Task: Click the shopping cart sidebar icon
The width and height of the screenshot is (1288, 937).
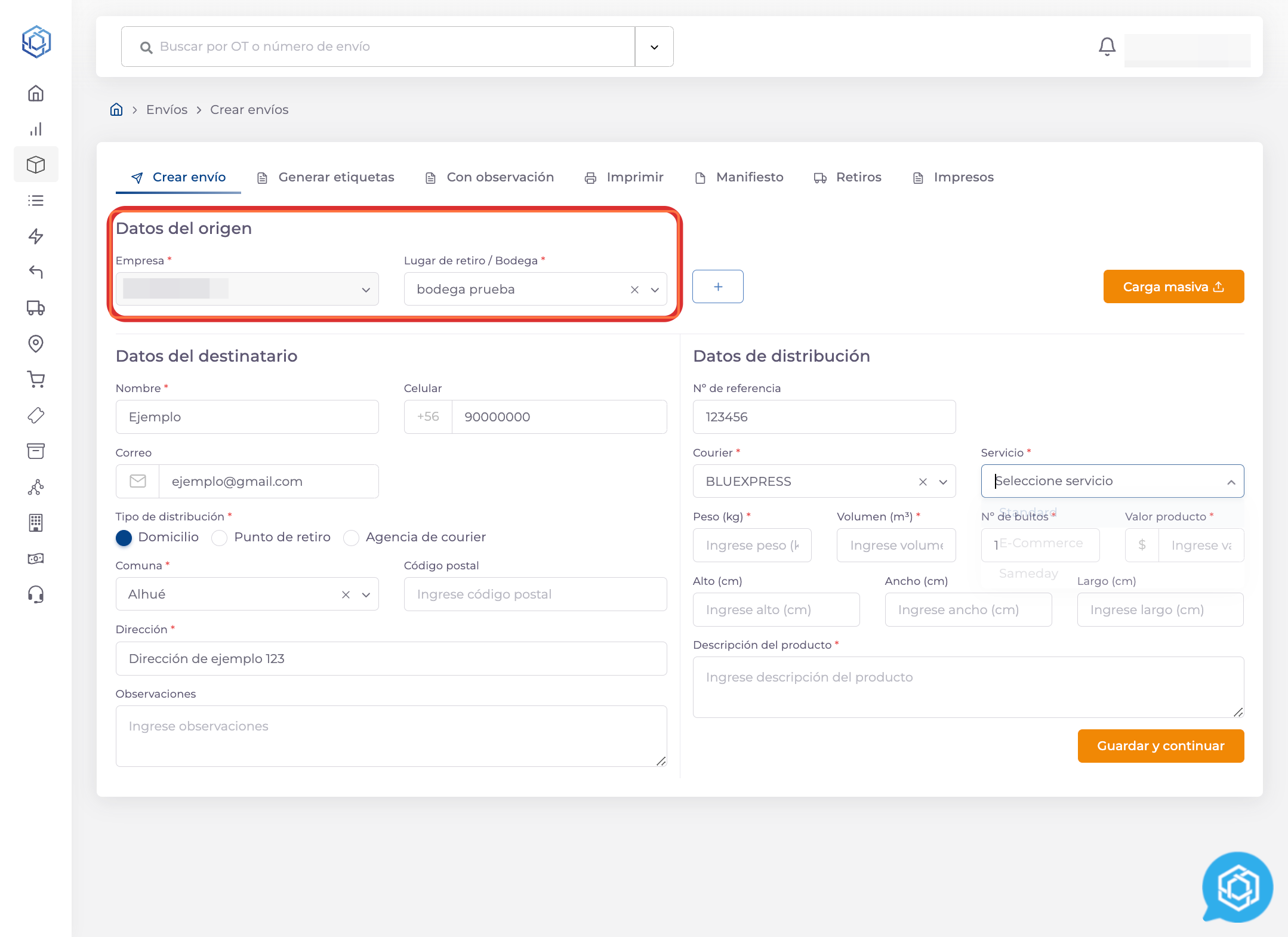Action: pos(36,380)
